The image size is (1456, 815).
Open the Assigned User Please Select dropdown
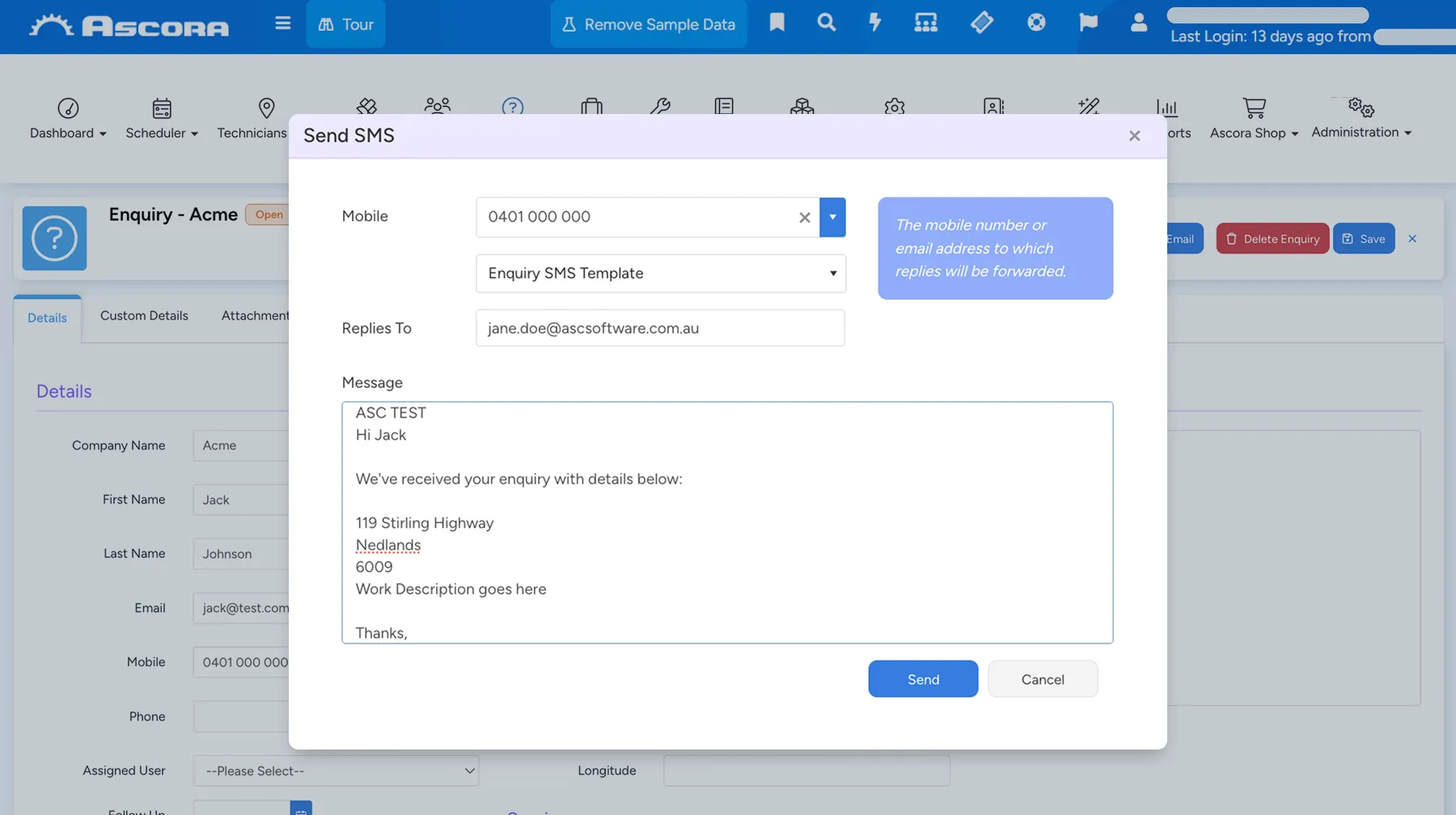coord(336,771)
